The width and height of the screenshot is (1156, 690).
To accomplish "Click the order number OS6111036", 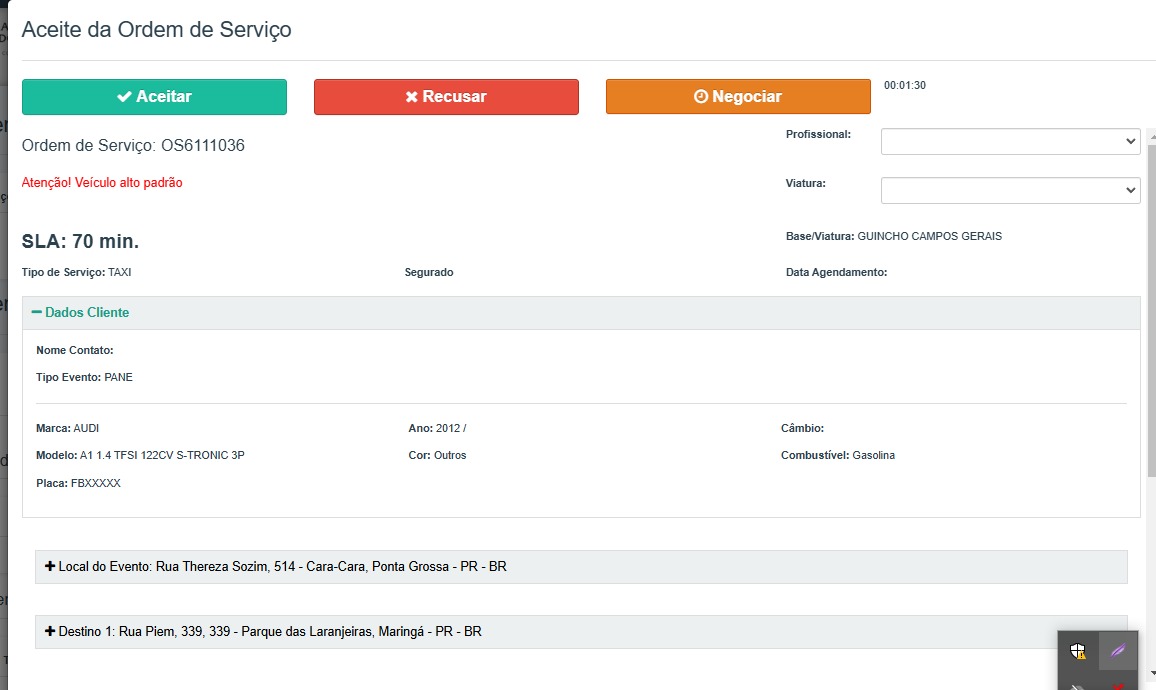I will coord(202,146).
